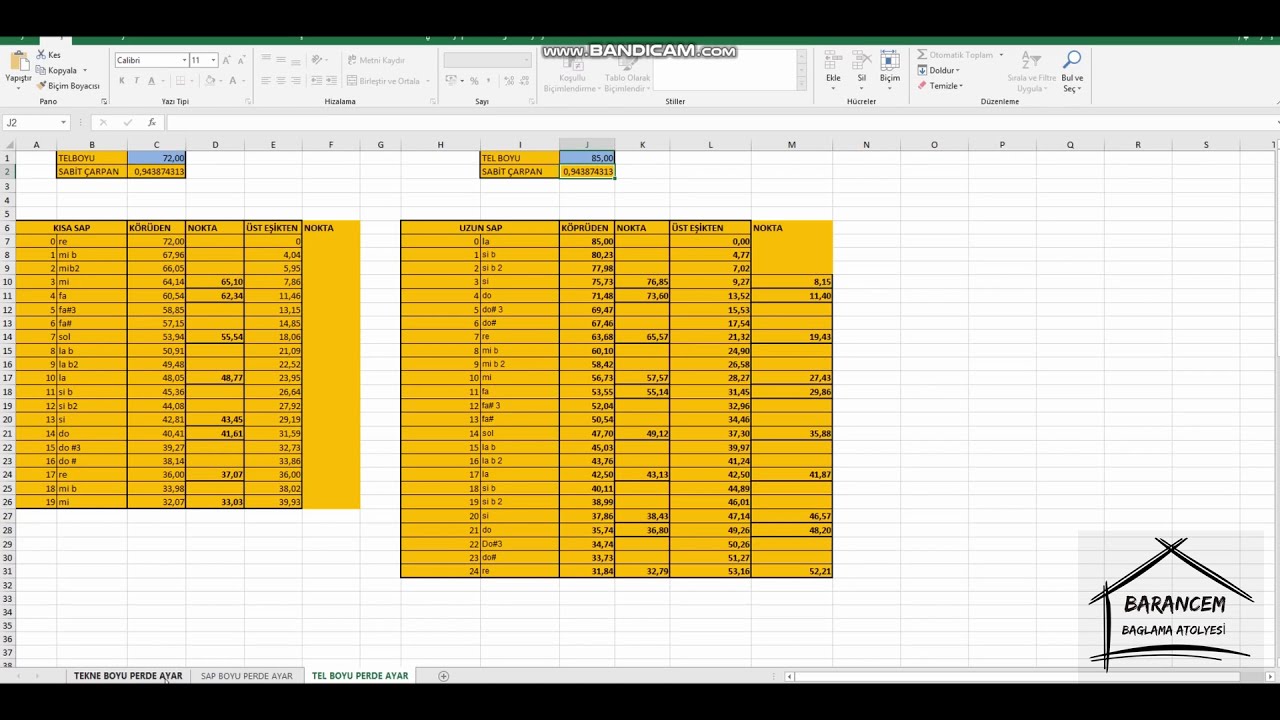Select the UZUN SAP header cell
Screen dimensions: 1280x720
pyautogui.click(x=480, y=228)
